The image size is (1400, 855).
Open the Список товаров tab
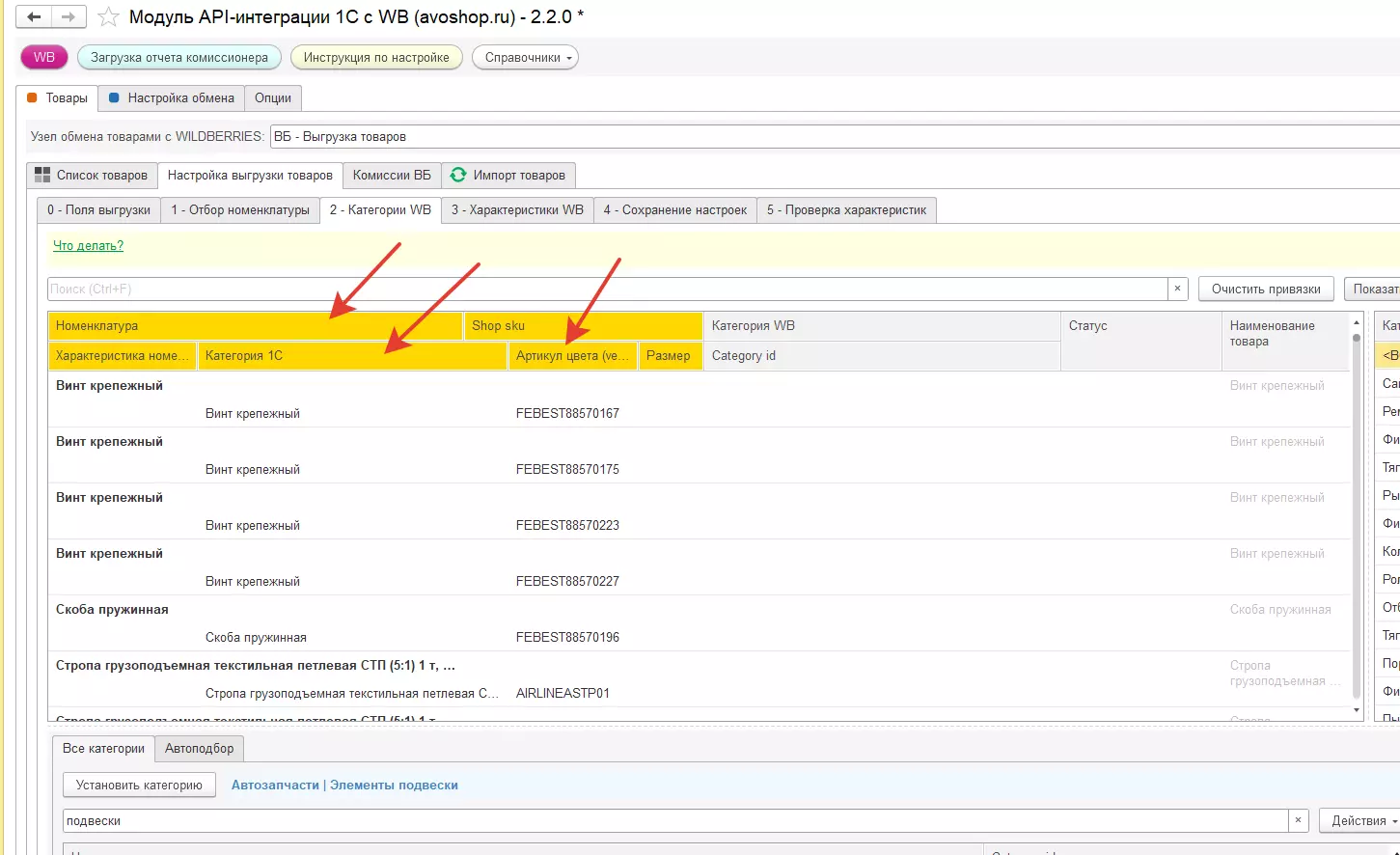click(x=92, y=175)
